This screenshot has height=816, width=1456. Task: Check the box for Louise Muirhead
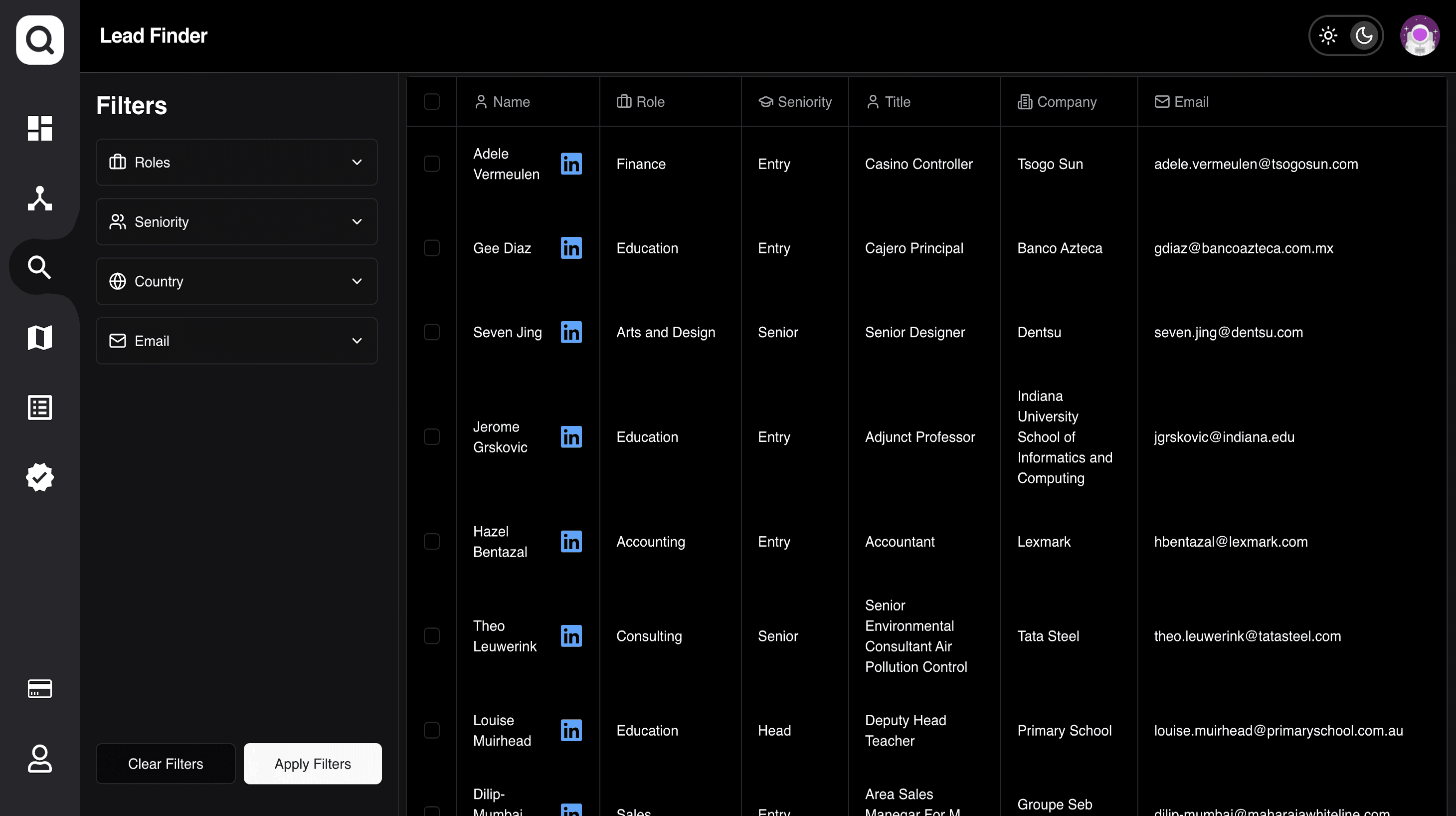point(431,731)
